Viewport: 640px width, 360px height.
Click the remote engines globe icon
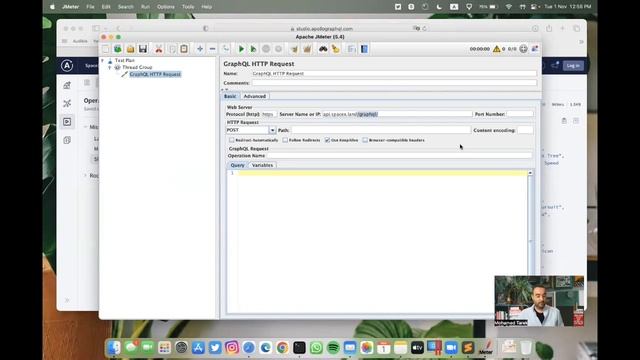tap(523, 49)
